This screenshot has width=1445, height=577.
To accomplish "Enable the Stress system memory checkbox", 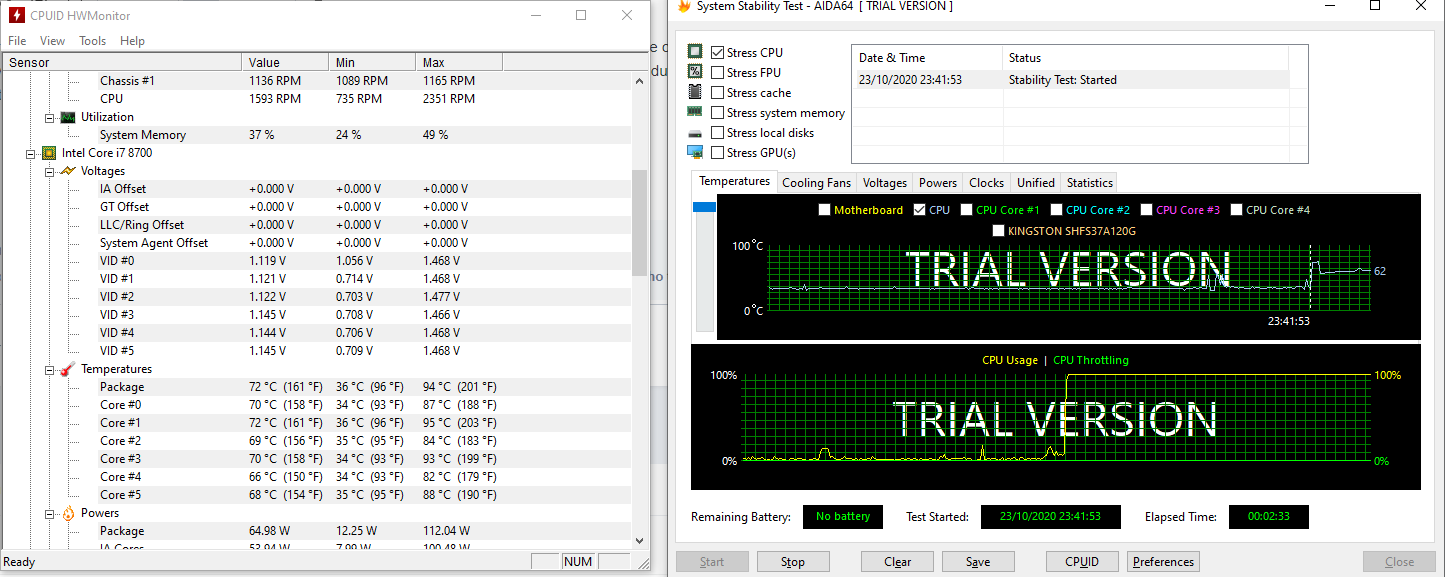I will (x=718, y=112).
